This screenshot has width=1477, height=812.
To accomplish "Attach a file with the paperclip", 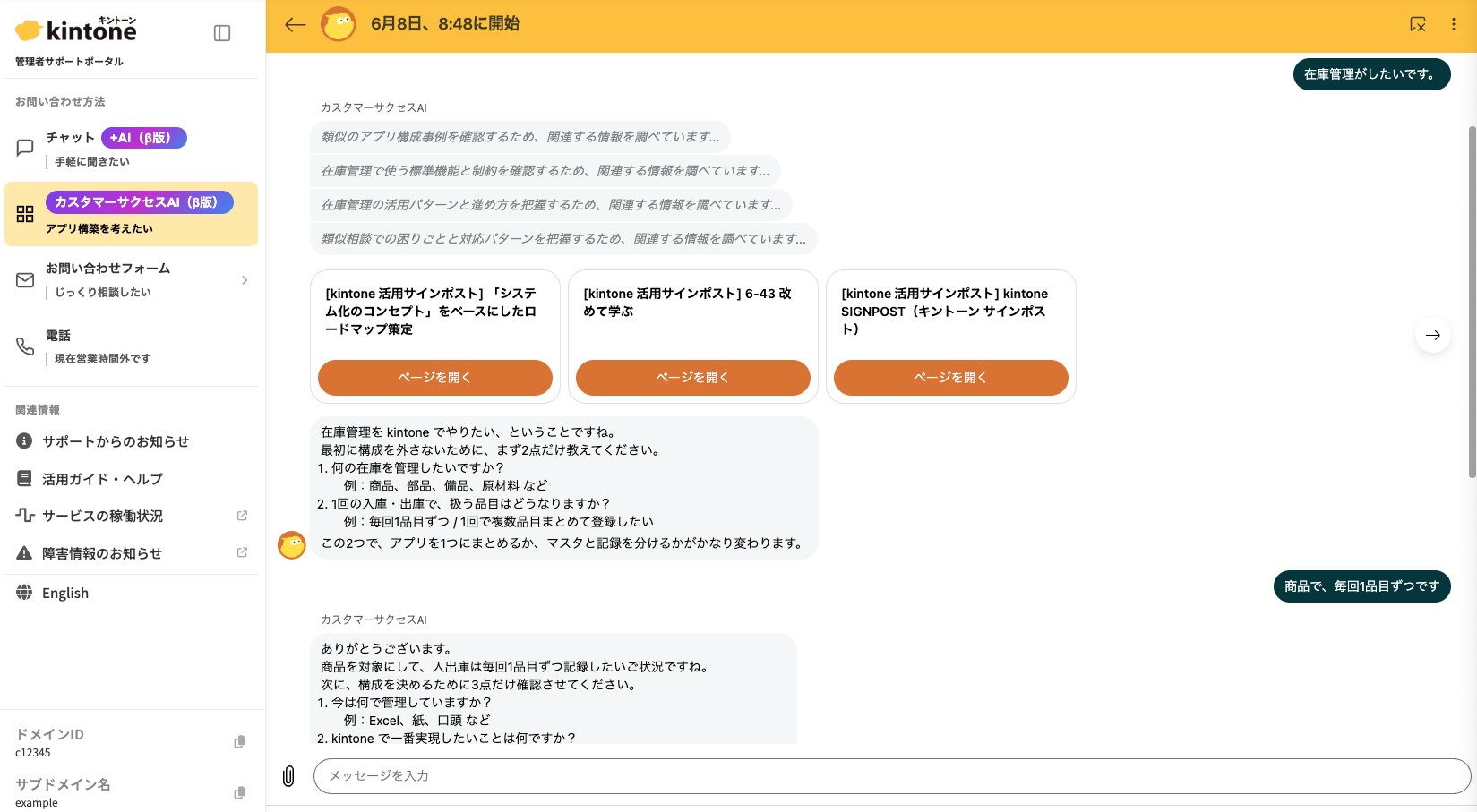I will [x=288, y=776].
